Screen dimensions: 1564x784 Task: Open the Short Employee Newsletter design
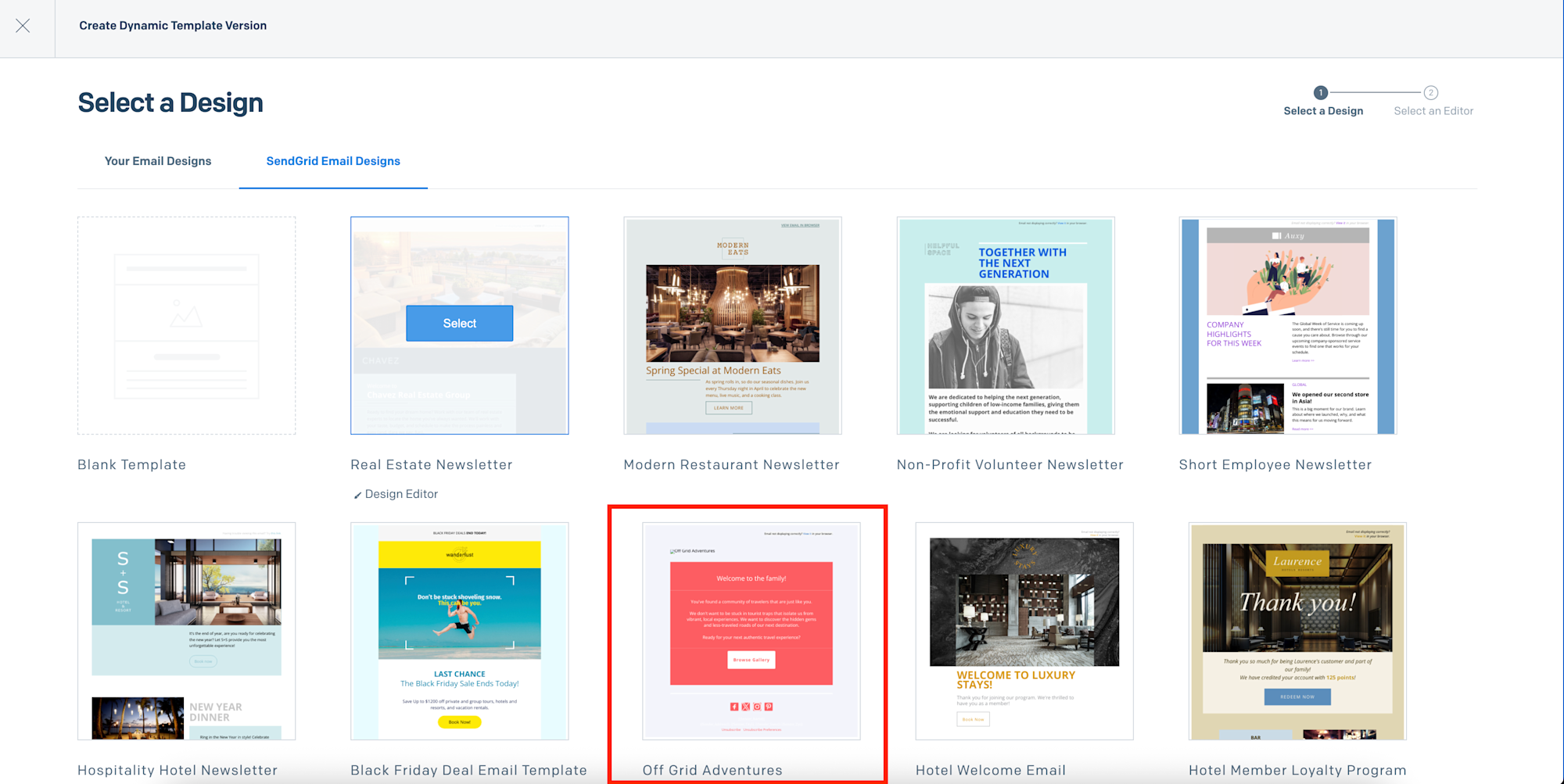(1287, 325)
